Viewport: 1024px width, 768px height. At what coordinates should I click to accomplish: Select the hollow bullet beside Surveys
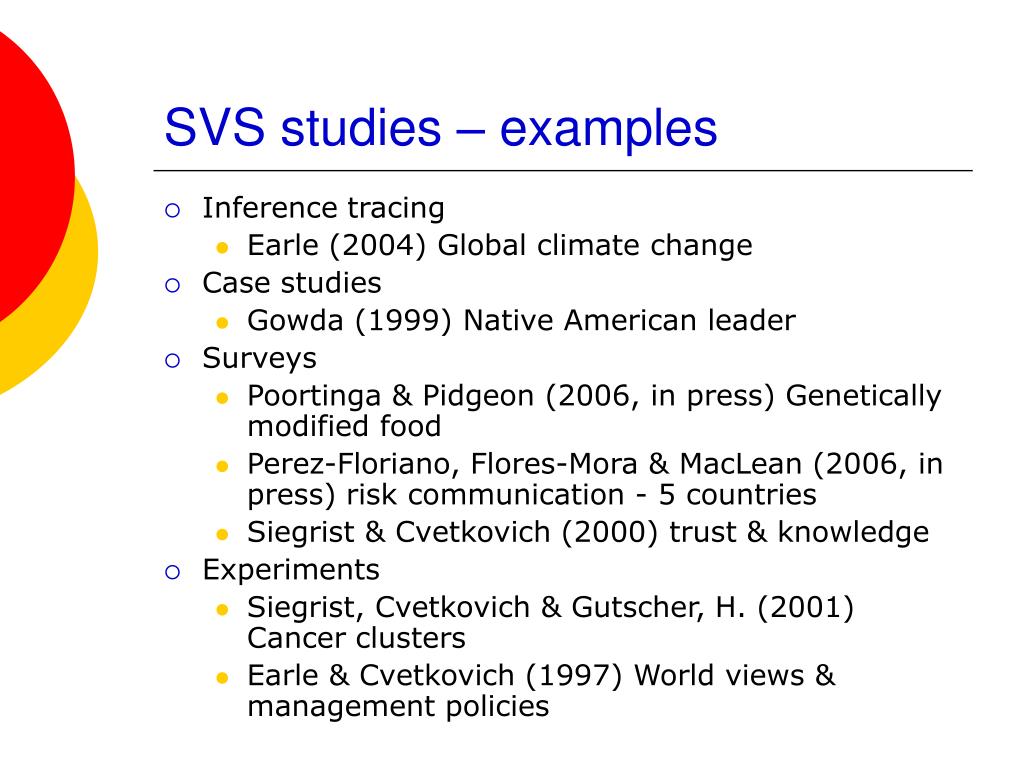(172, 360)
